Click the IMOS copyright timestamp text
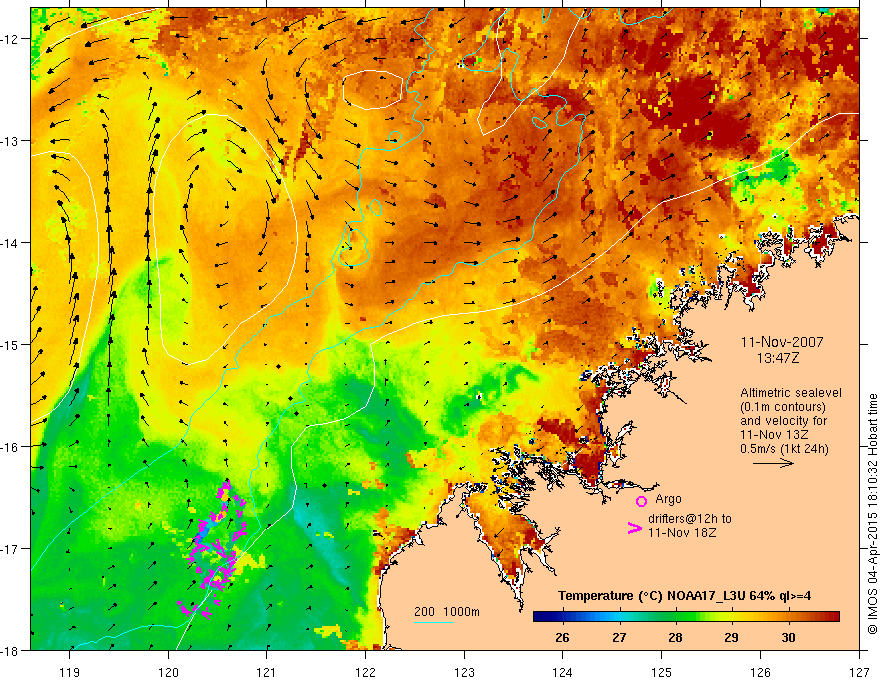 [x=873, y=513]
